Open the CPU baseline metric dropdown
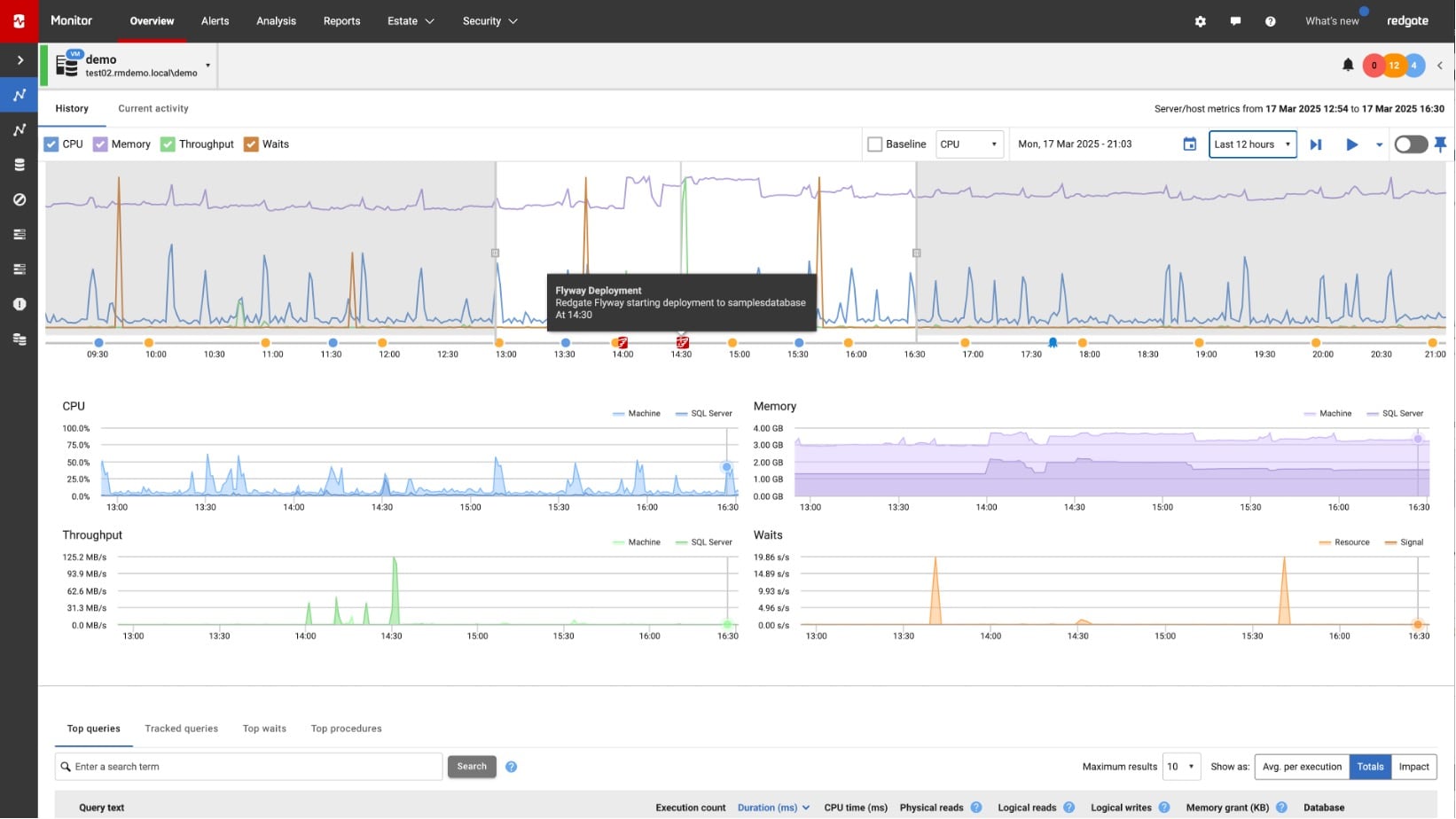Viewport: 1456px width, 819px height. [x=969, y=144]
